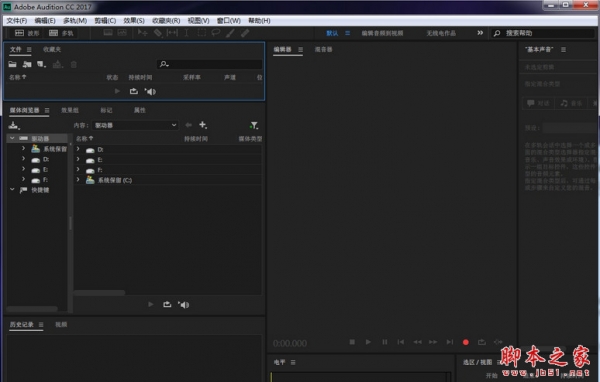
Task: Switch to the 收藏夹 panel tab
Action: tap(52, 49)
